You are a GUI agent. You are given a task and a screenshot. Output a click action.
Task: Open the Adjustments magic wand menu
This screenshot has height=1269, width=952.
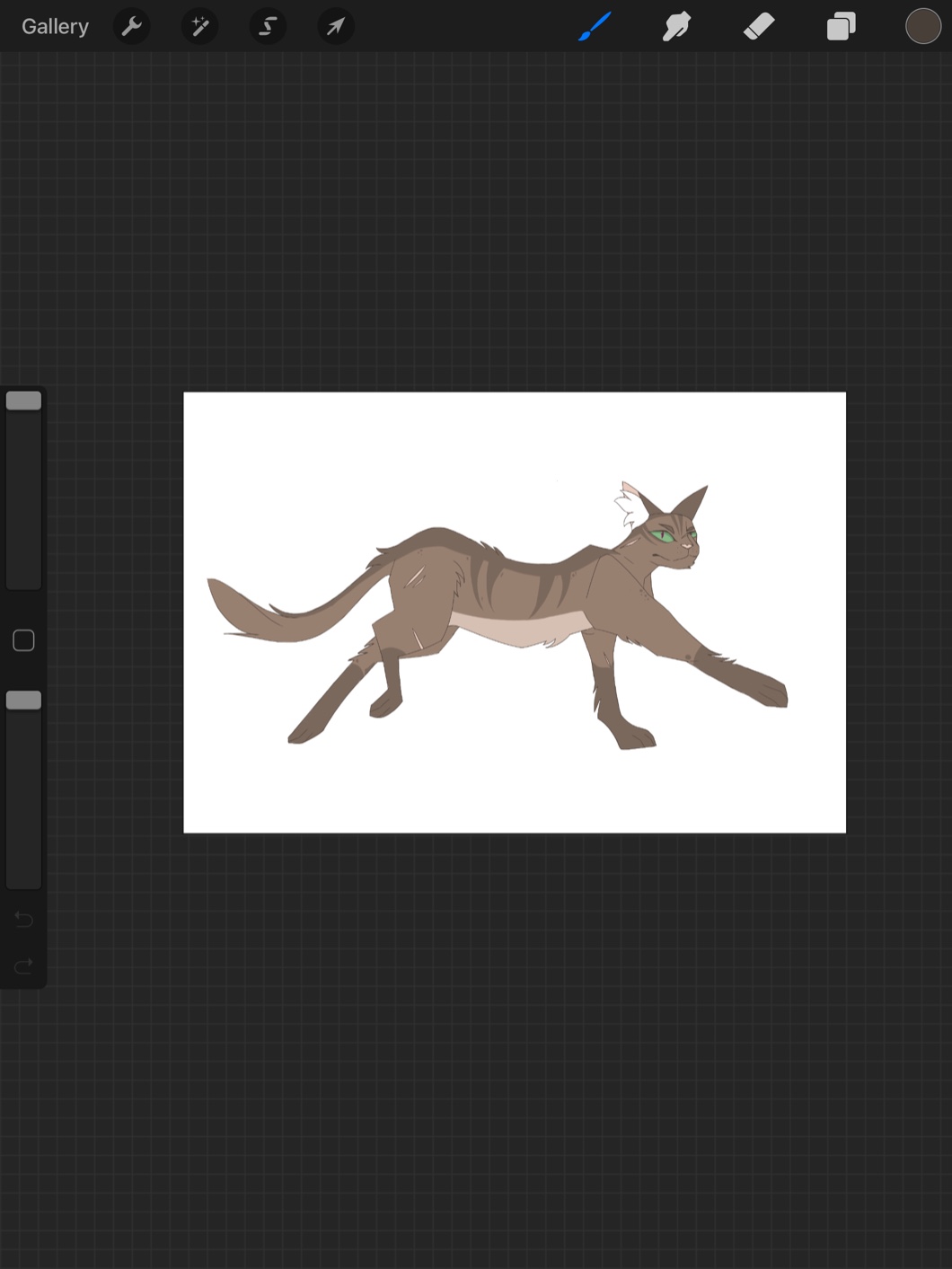(x=199, y=27)
